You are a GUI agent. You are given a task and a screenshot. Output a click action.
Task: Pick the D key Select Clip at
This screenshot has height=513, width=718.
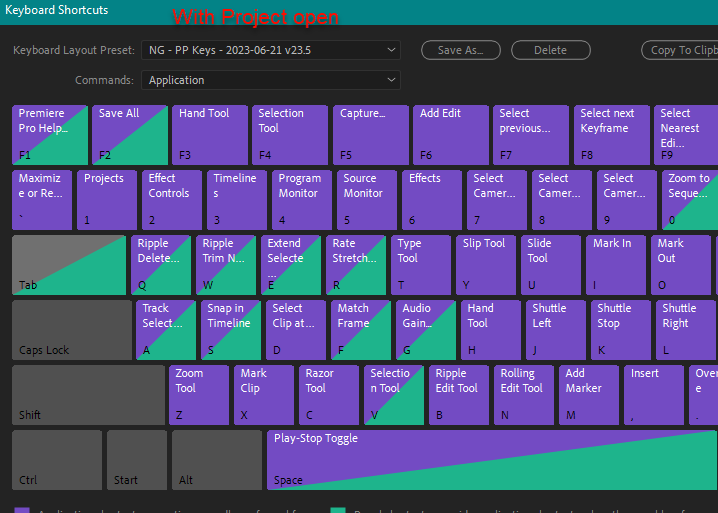(296, 330)
